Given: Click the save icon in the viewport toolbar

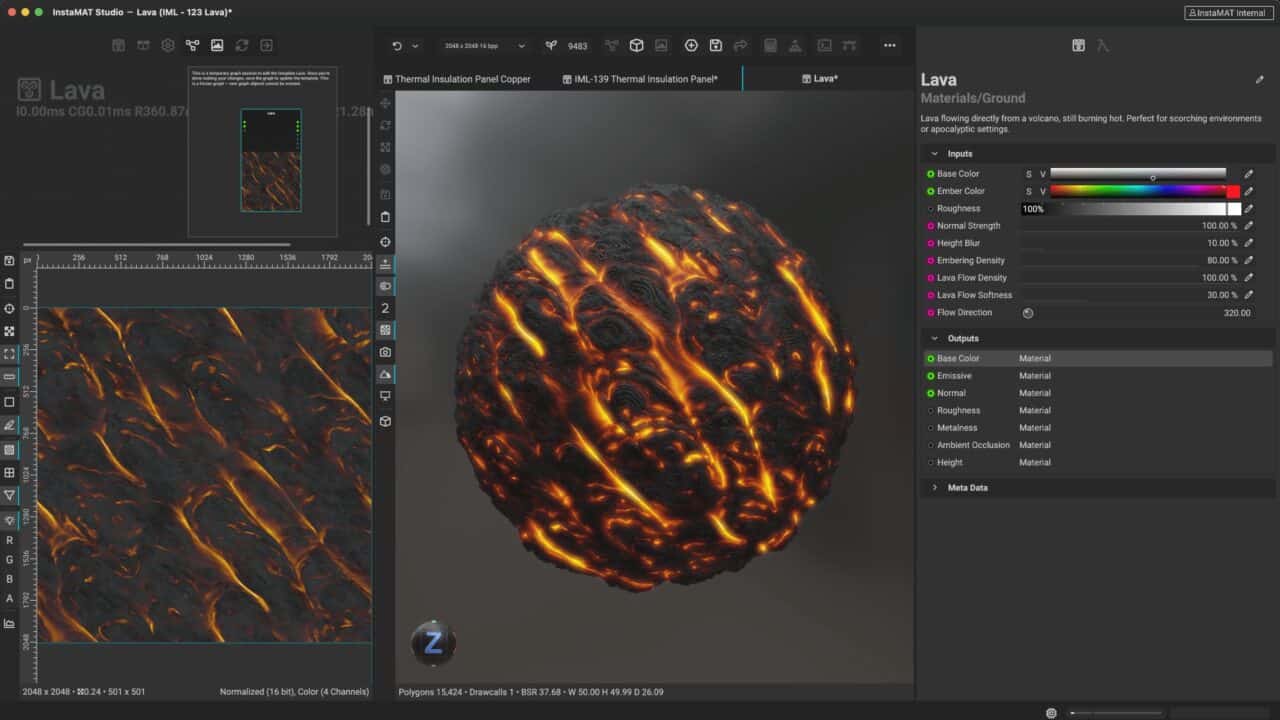Looking at the screenshot, I should 716,46.
